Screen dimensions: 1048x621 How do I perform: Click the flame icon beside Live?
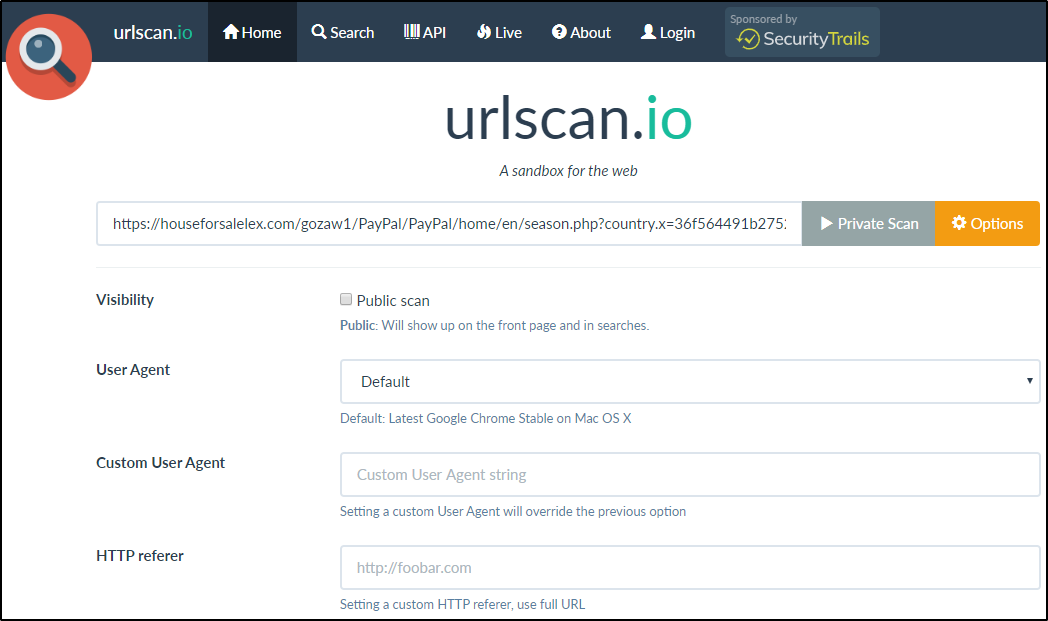[484, 31]
